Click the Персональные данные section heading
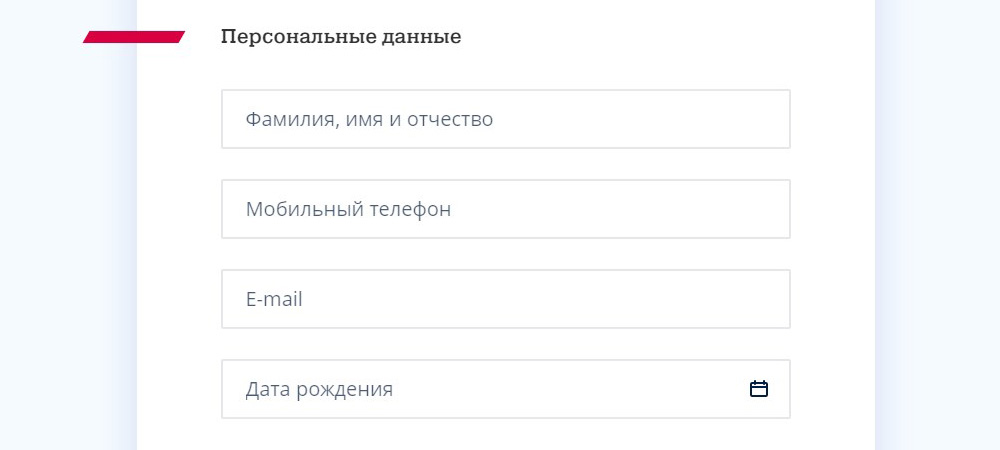The width and height of the screenshot is (1000, 450). pyautogui.click(x=340, y=38)
